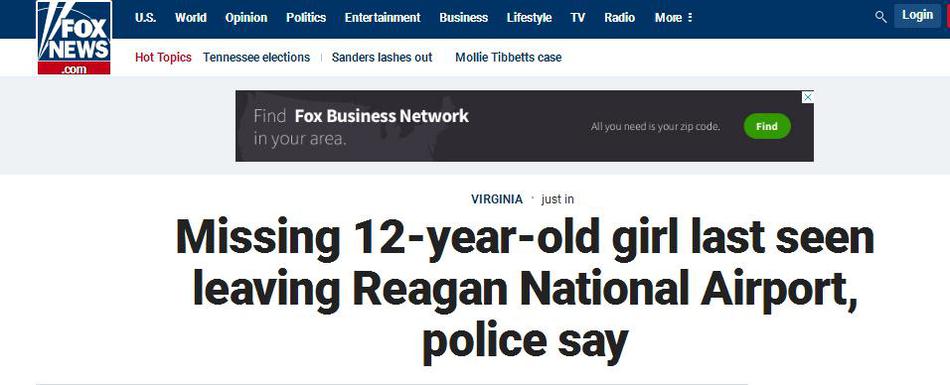Image resolution: width=950 pixels, height=385 pixels.
Task: Click the VIRGINIA category link
Action: (497, 199)
